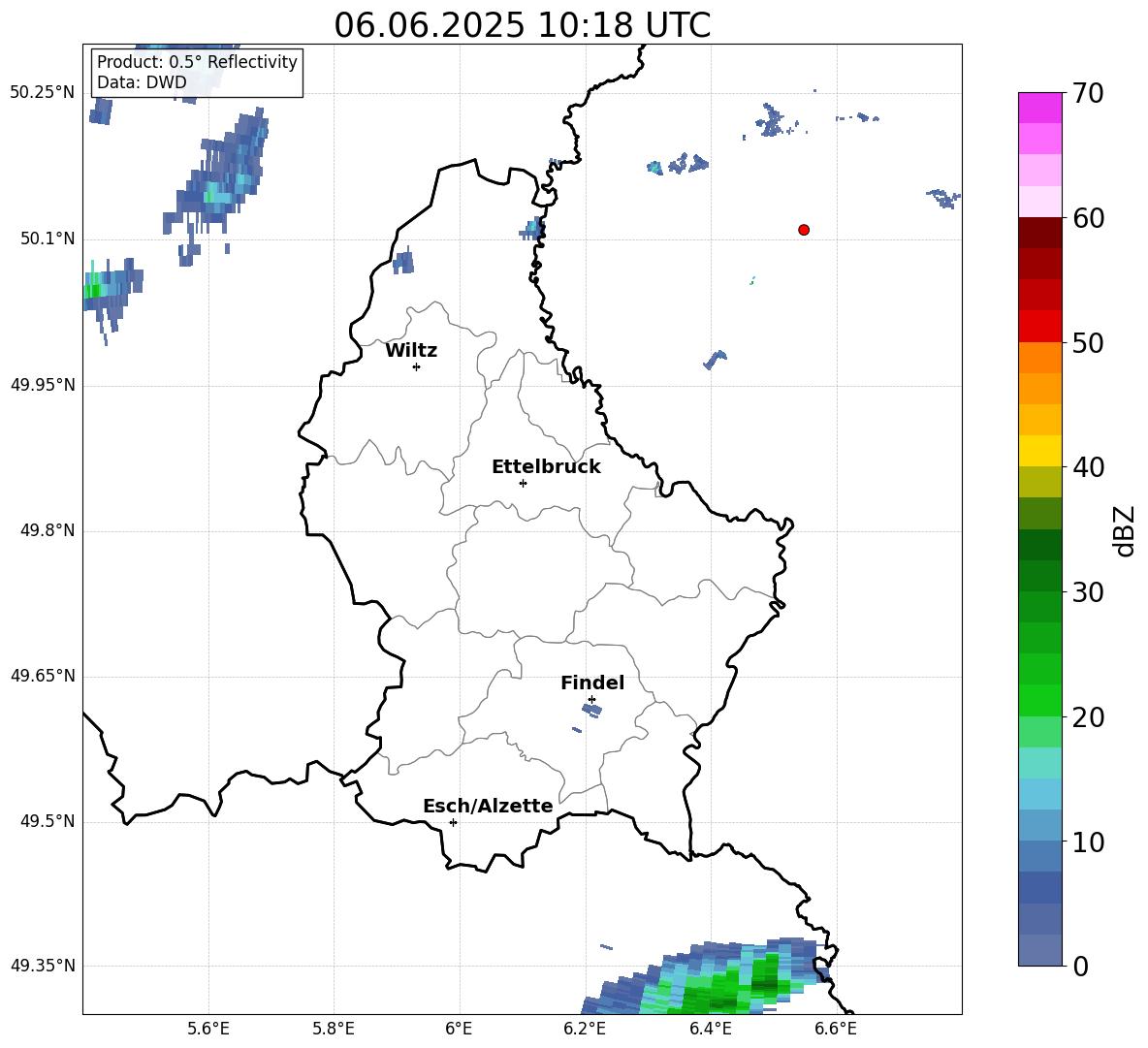Click the 6.2°E longitude label

(x=585, y=1029)
